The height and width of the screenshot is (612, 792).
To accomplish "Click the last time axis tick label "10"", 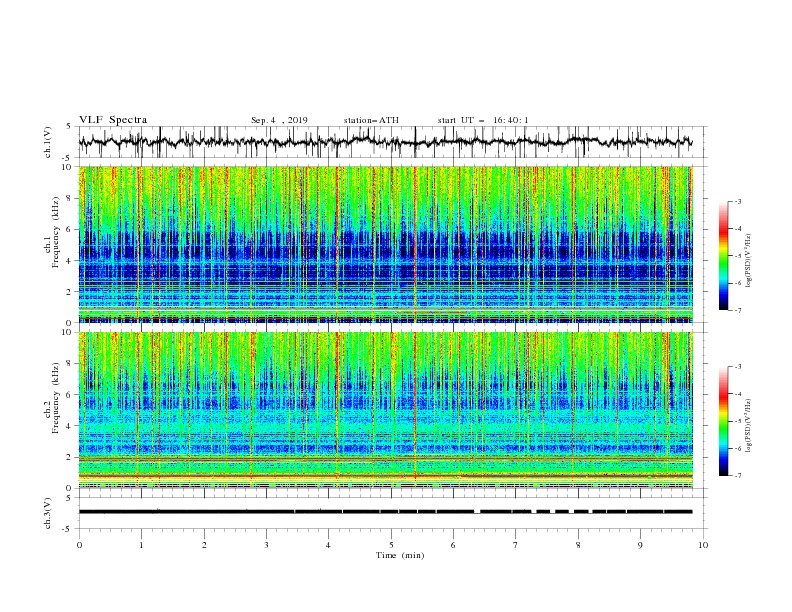I will point(703,545).
